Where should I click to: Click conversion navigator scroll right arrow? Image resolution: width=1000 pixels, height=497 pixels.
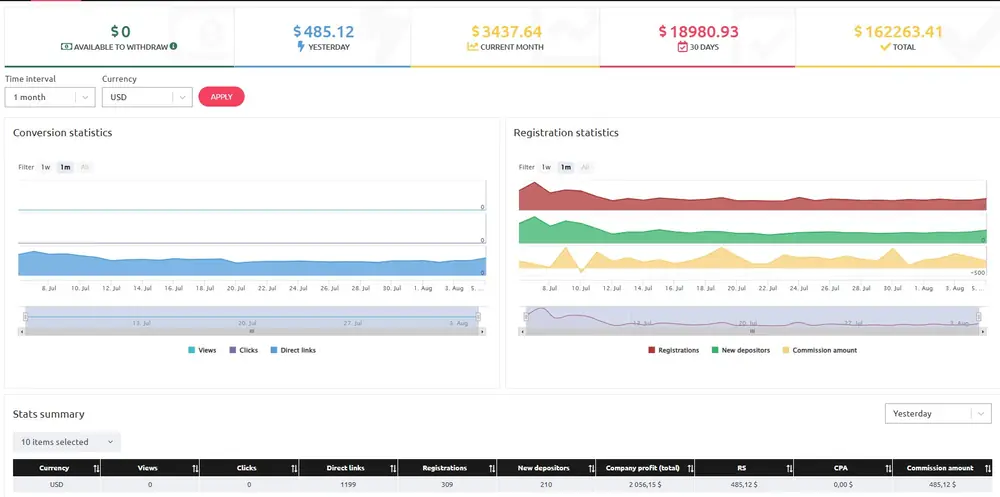click(482, 332)
